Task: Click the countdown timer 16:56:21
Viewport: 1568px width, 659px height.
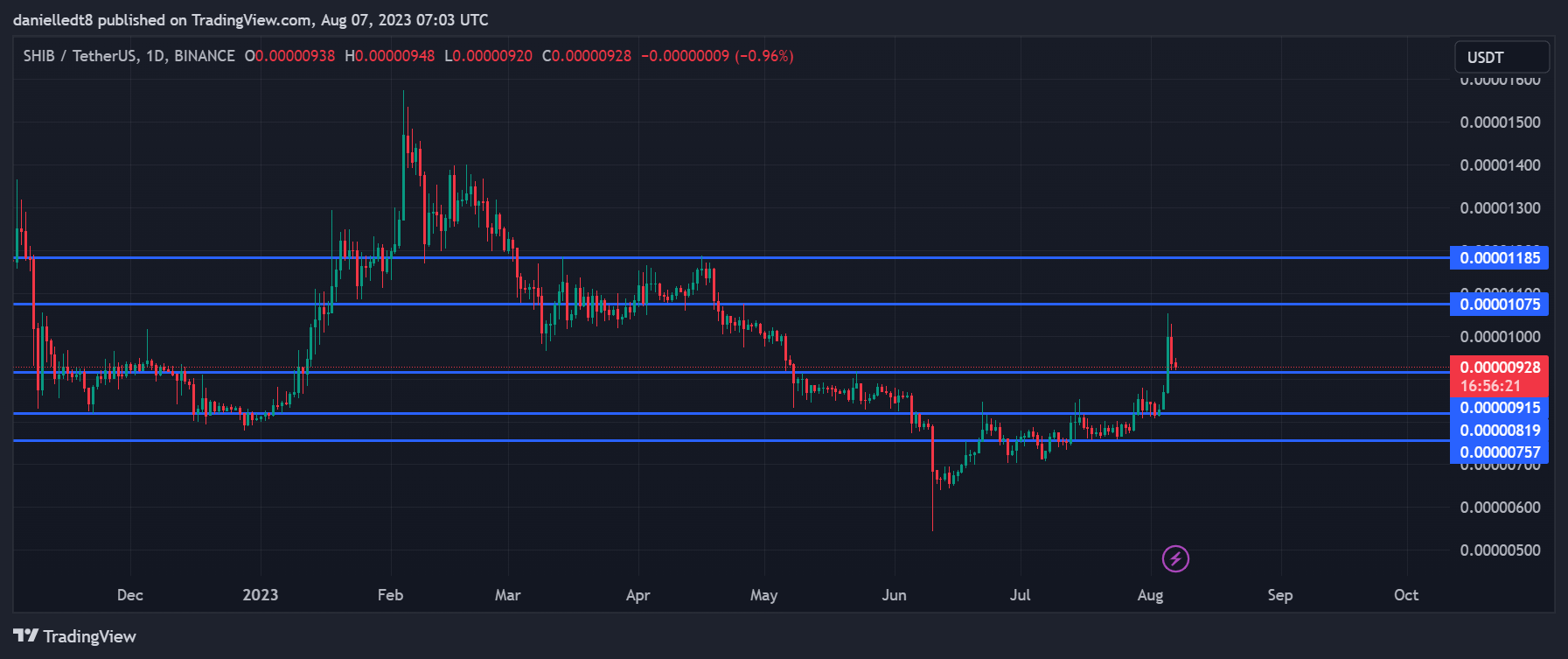Action: [x=1490, y=386]
